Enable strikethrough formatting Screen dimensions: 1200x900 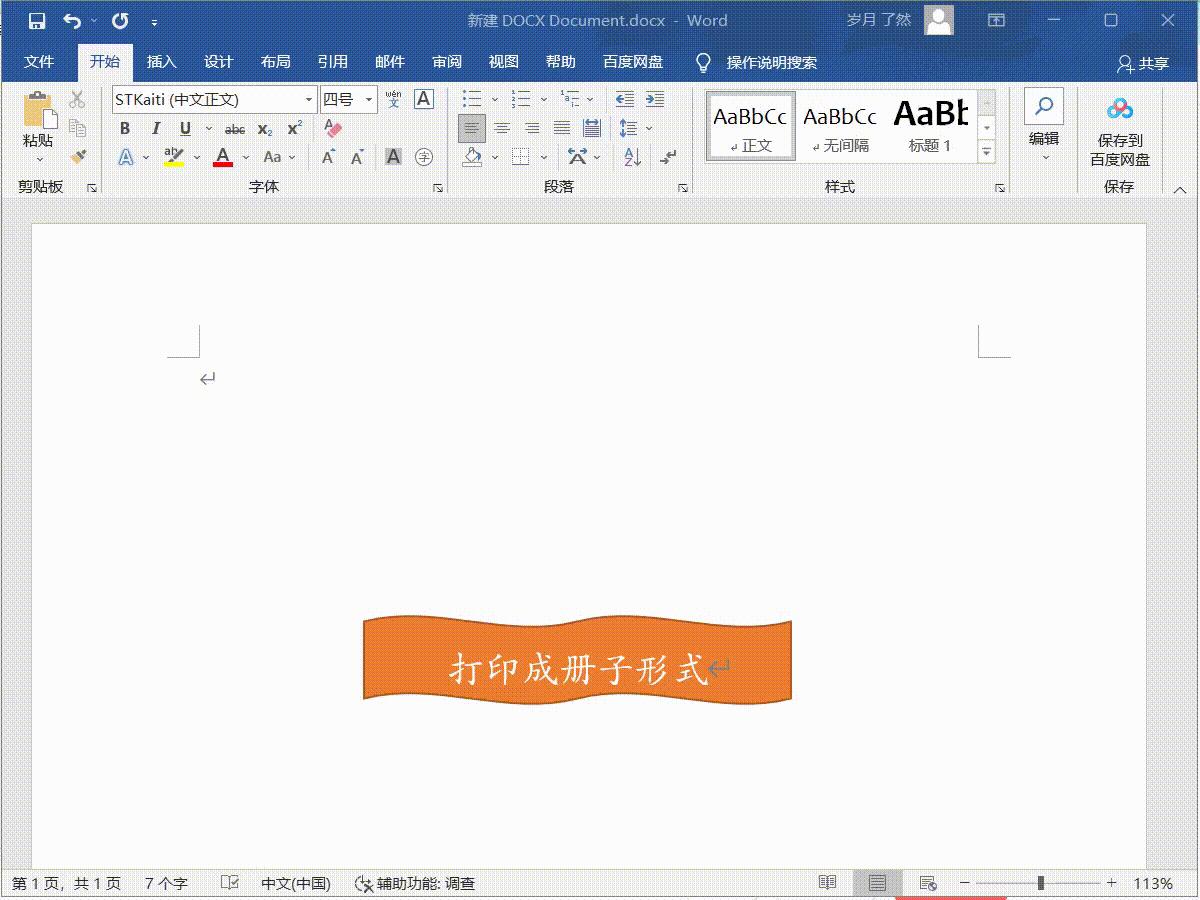tap(234, 128)
